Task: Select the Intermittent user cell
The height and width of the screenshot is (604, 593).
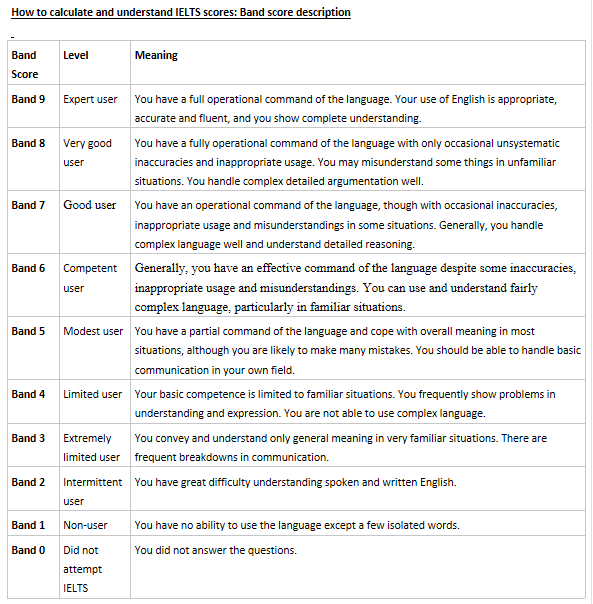Action: point(95,489)
